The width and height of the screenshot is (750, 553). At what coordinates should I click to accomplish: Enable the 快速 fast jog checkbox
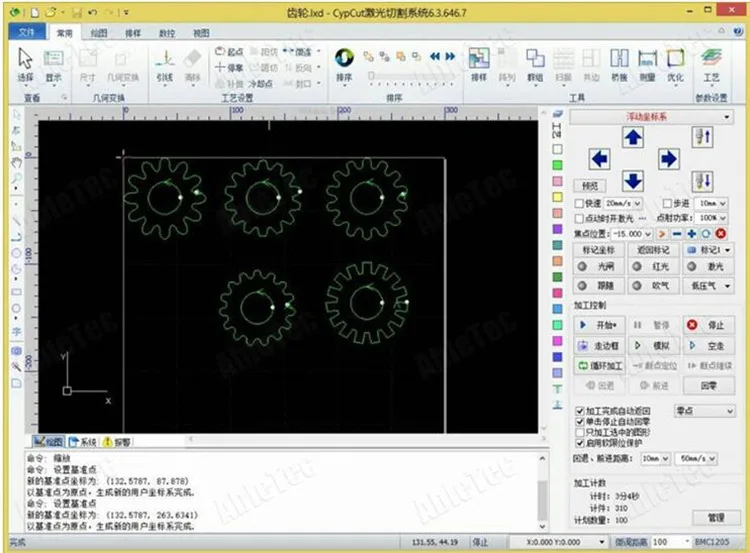tap(580, 203)
